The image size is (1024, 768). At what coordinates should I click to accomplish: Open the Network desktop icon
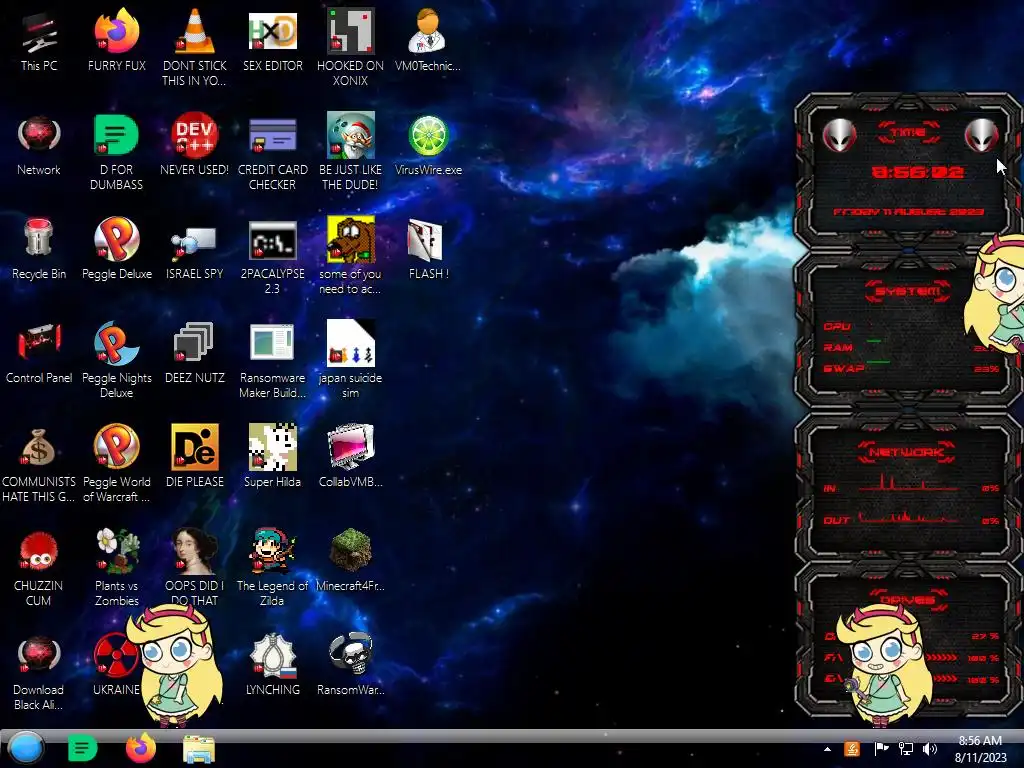39,145
